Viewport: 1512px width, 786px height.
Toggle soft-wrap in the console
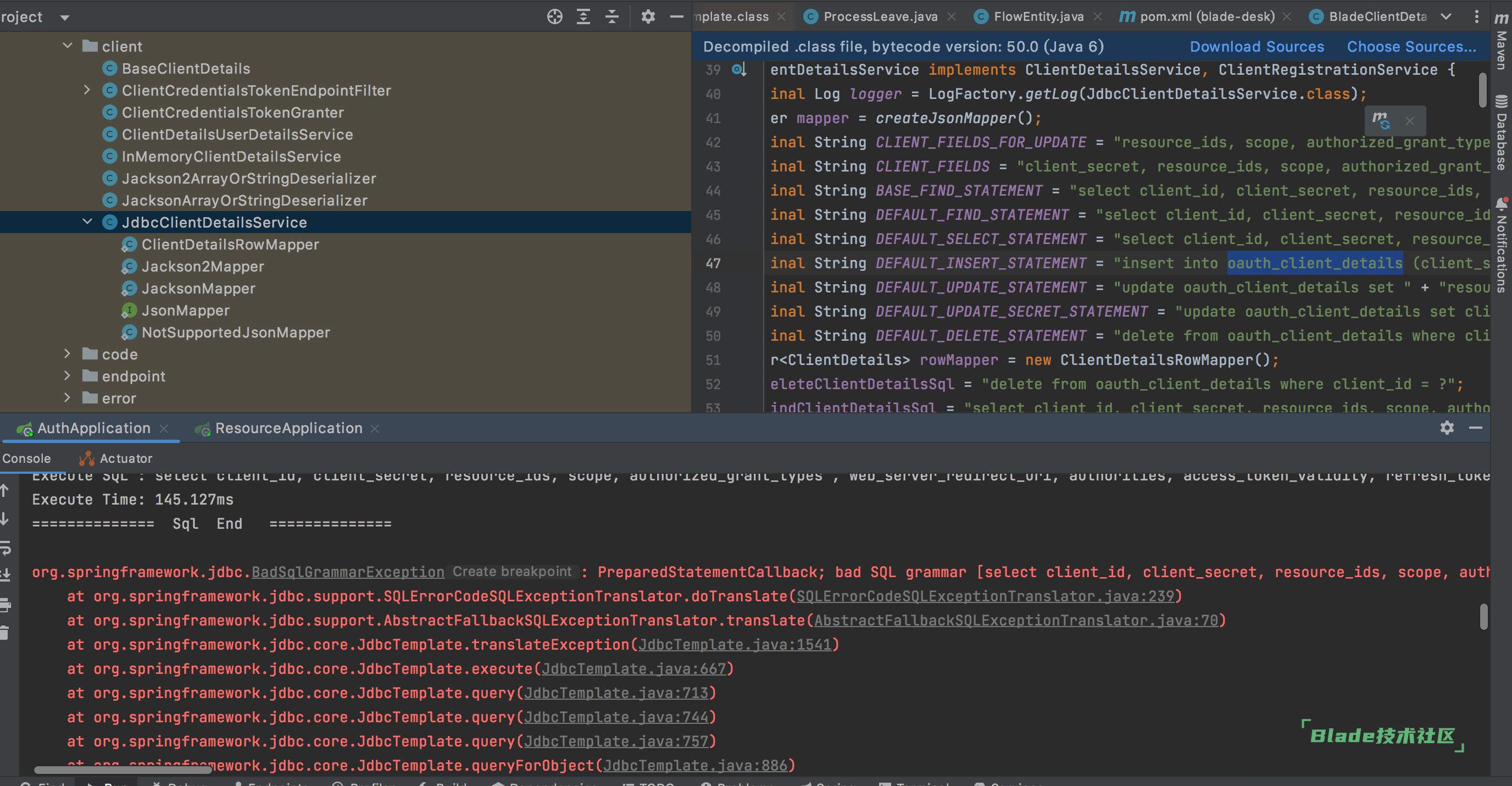tap(5, 547)
